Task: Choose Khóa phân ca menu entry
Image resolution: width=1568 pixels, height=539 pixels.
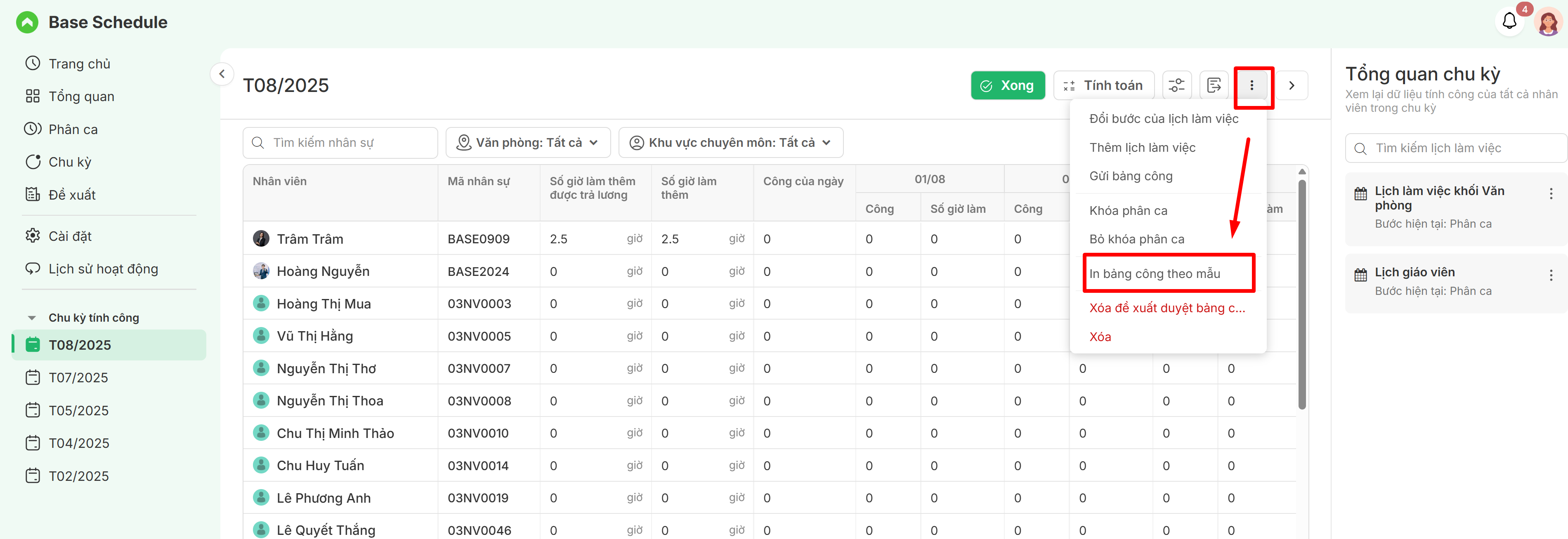Action: pos(1128,210)
